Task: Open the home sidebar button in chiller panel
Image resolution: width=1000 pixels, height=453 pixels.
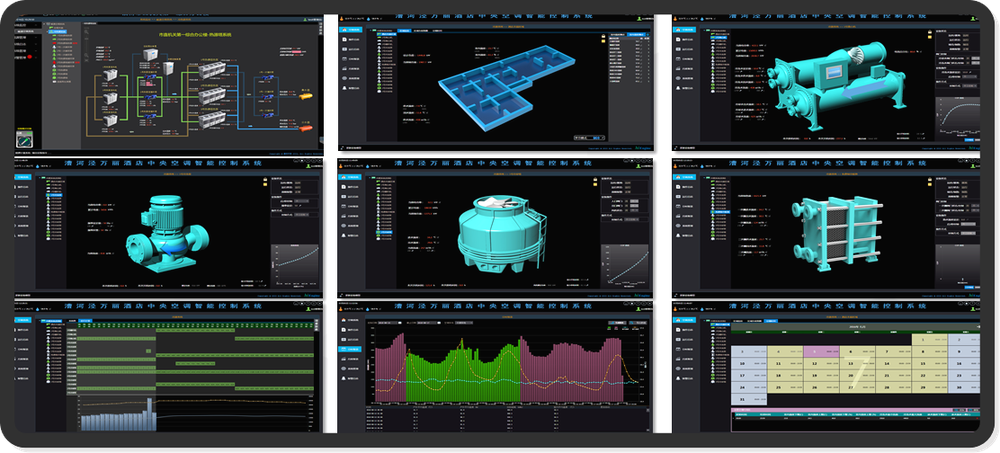Action: click(684, 29)
